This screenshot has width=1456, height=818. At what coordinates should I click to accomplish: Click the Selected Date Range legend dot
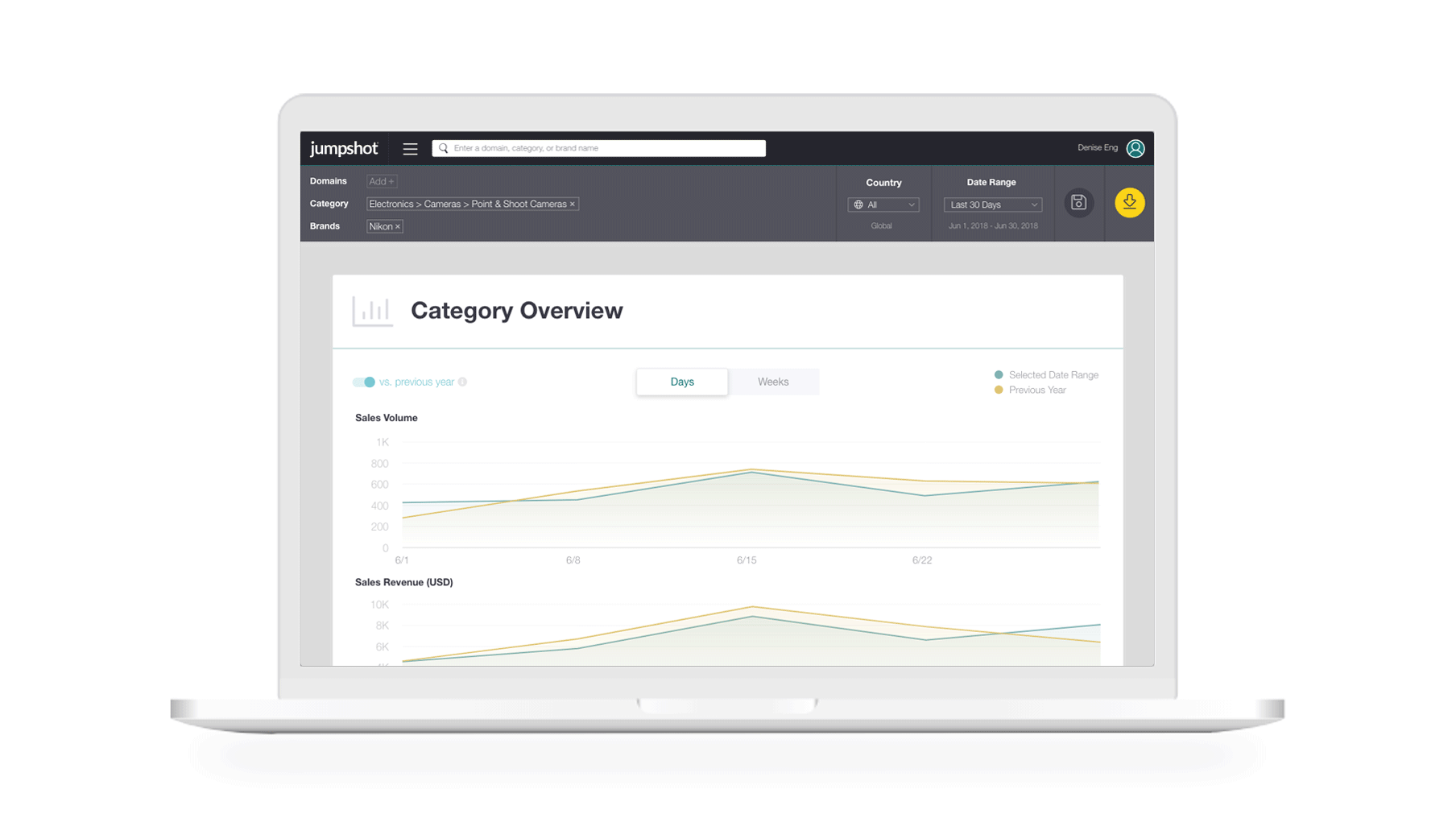point(999,374)
